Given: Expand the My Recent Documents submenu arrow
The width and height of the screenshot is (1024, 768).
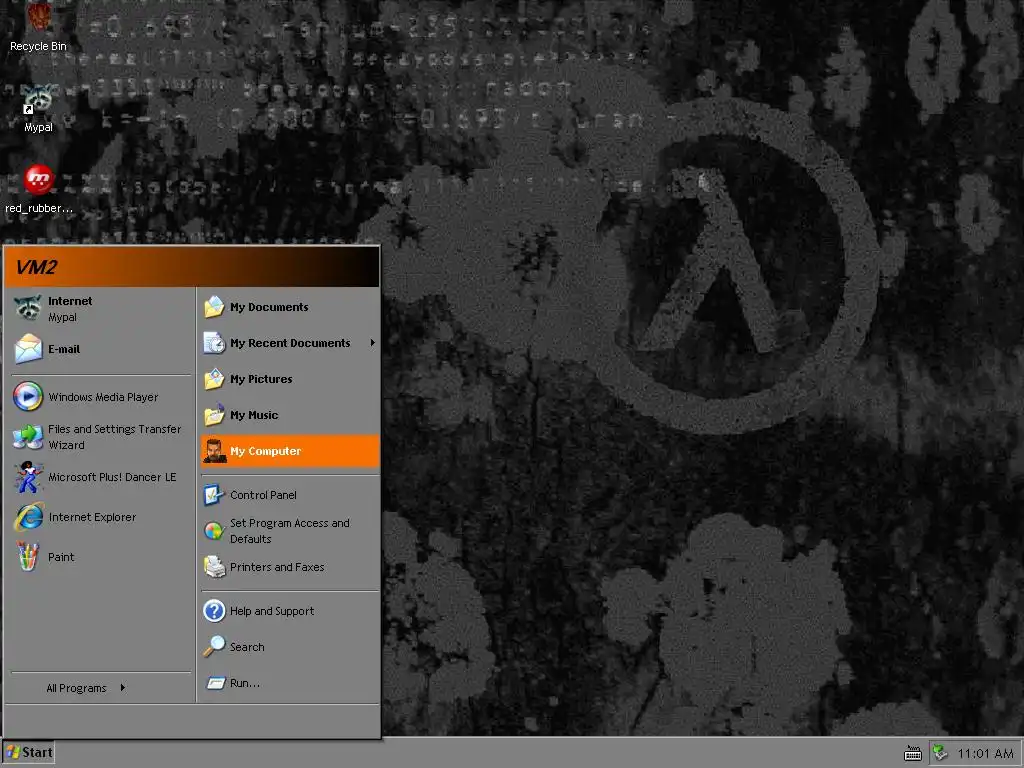Looking at the screenshot, I should (x=372, y=343).
